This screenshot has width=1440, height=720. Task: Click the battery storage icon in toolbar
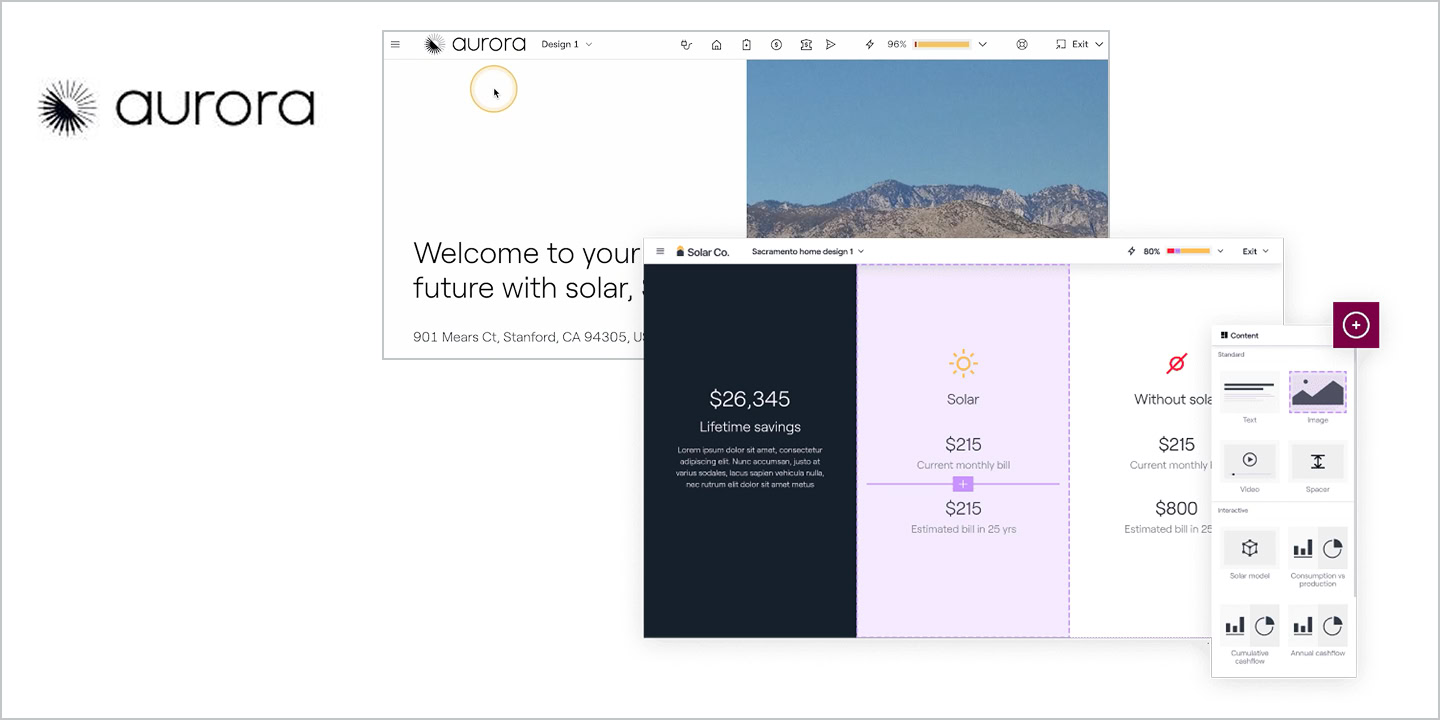(746, 45)
